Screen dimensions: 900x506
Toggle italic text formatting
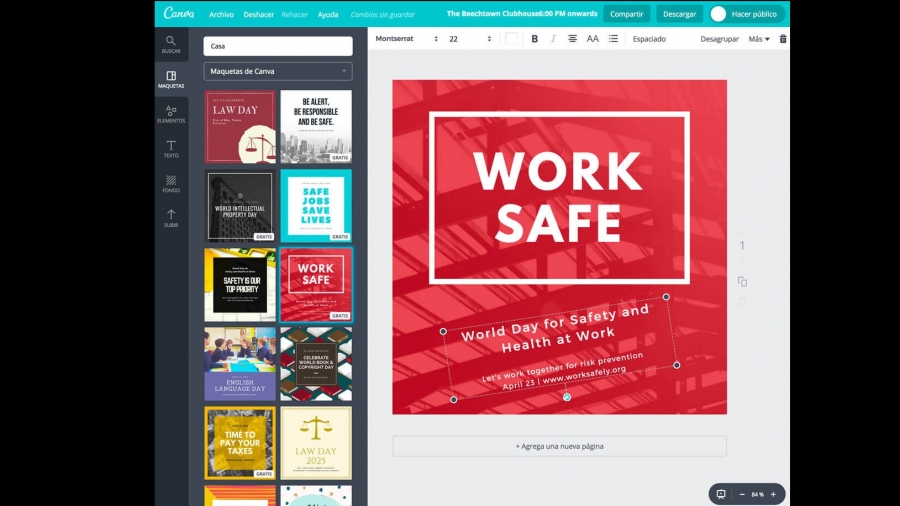tap(553, 39)
